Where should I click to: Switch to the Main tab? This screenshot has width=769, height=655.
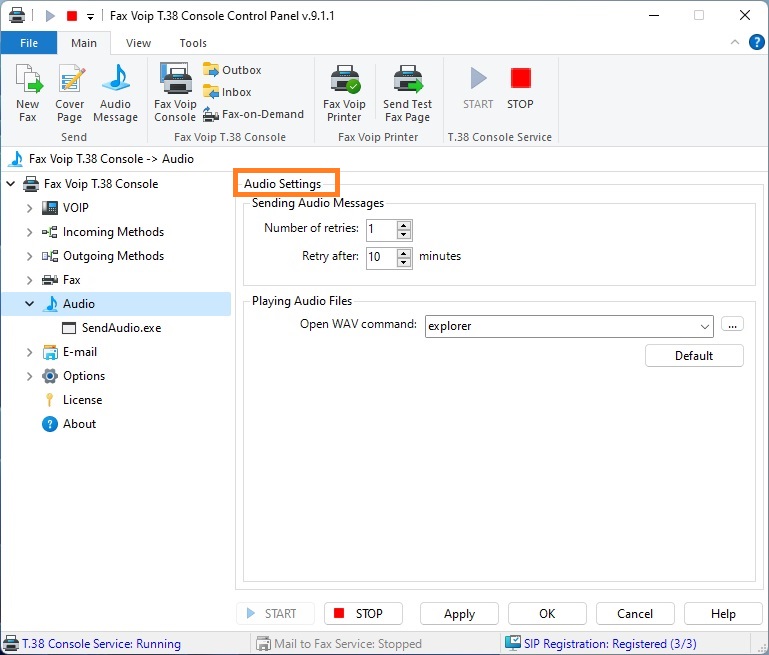84,43
